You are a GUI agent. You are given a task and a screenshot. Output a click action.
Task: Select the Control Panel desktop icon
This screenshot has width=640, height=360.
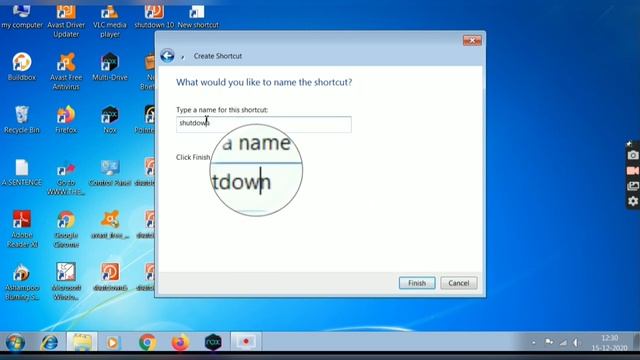pos(110,172)
